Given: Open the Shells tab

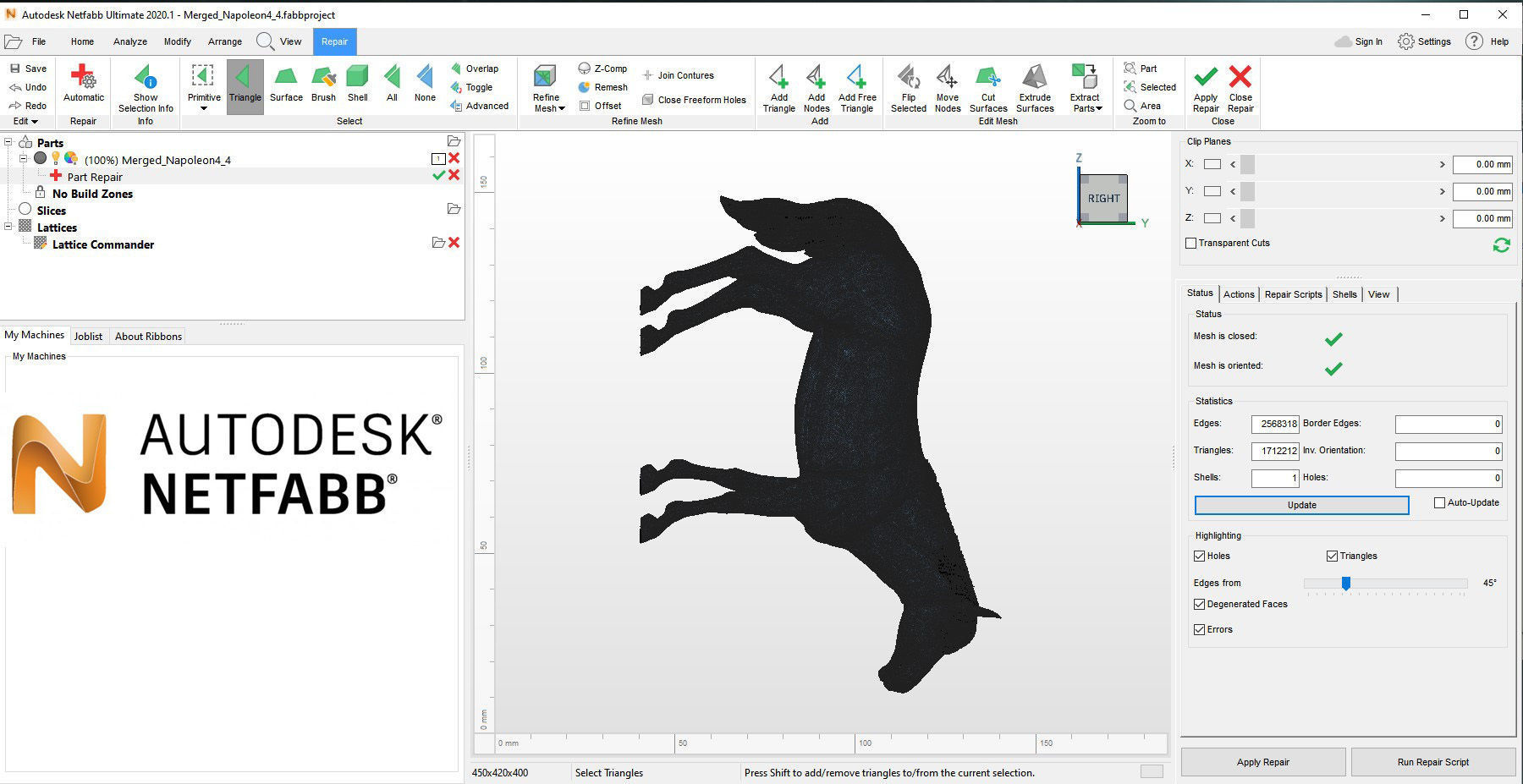Looking at the screenshot, I should click(1344, 294).
